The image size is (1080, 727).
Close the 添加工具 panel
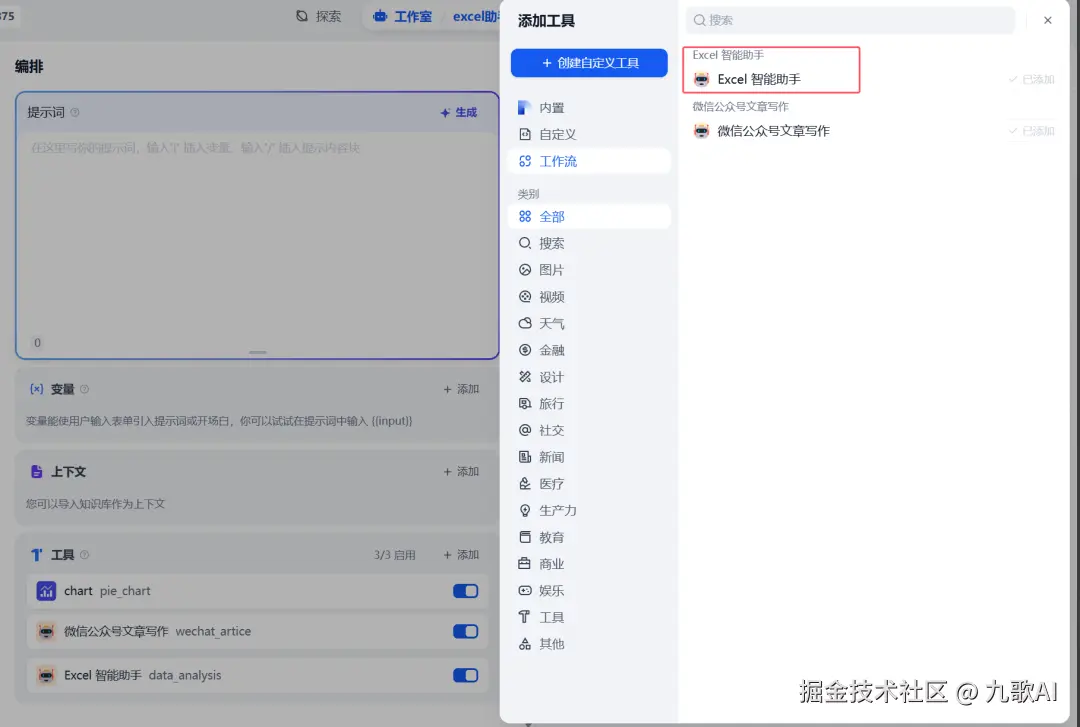click(x=1048, y=20)
